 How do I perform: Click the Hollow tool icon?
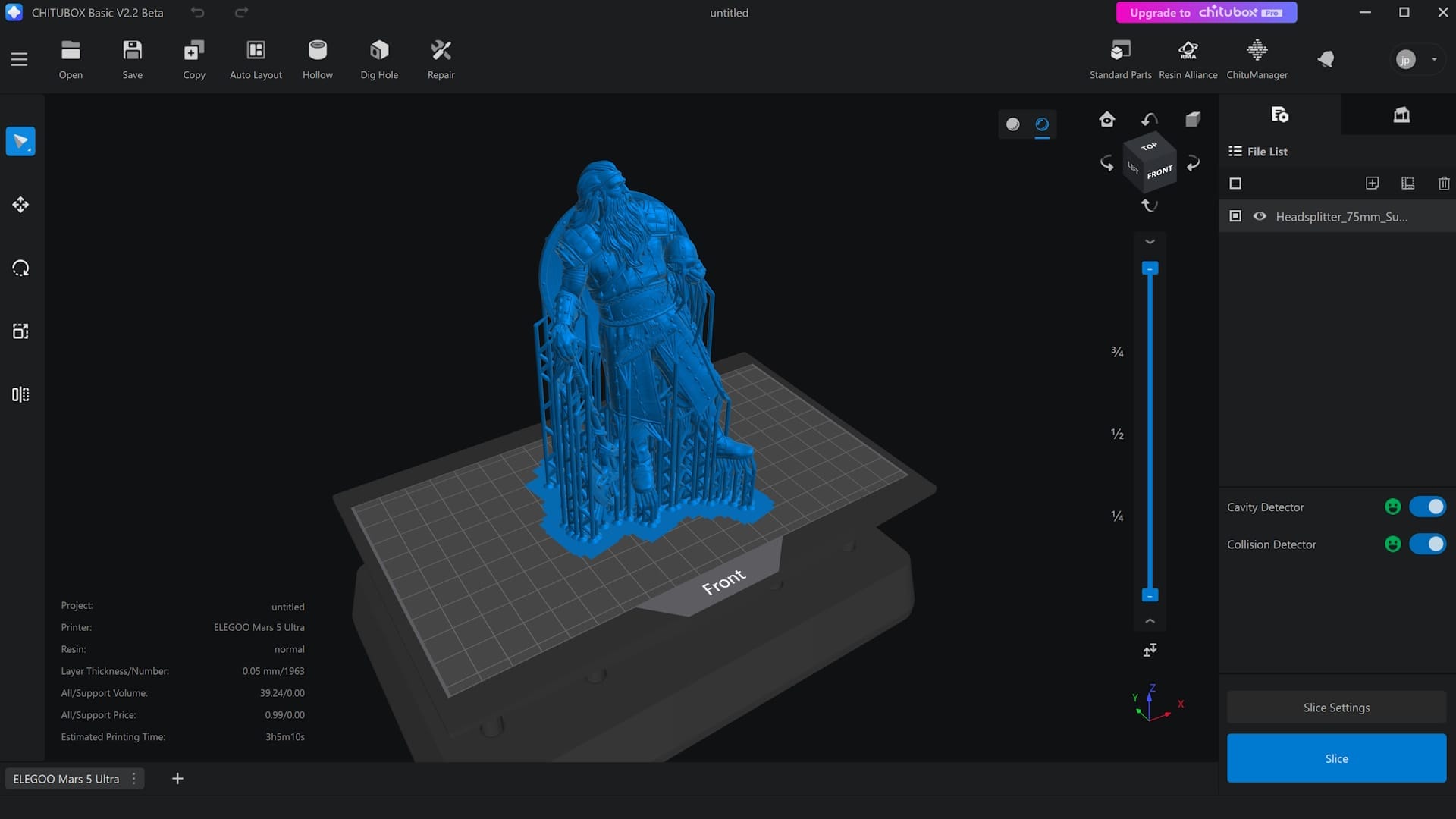click(x=317, y=51)
